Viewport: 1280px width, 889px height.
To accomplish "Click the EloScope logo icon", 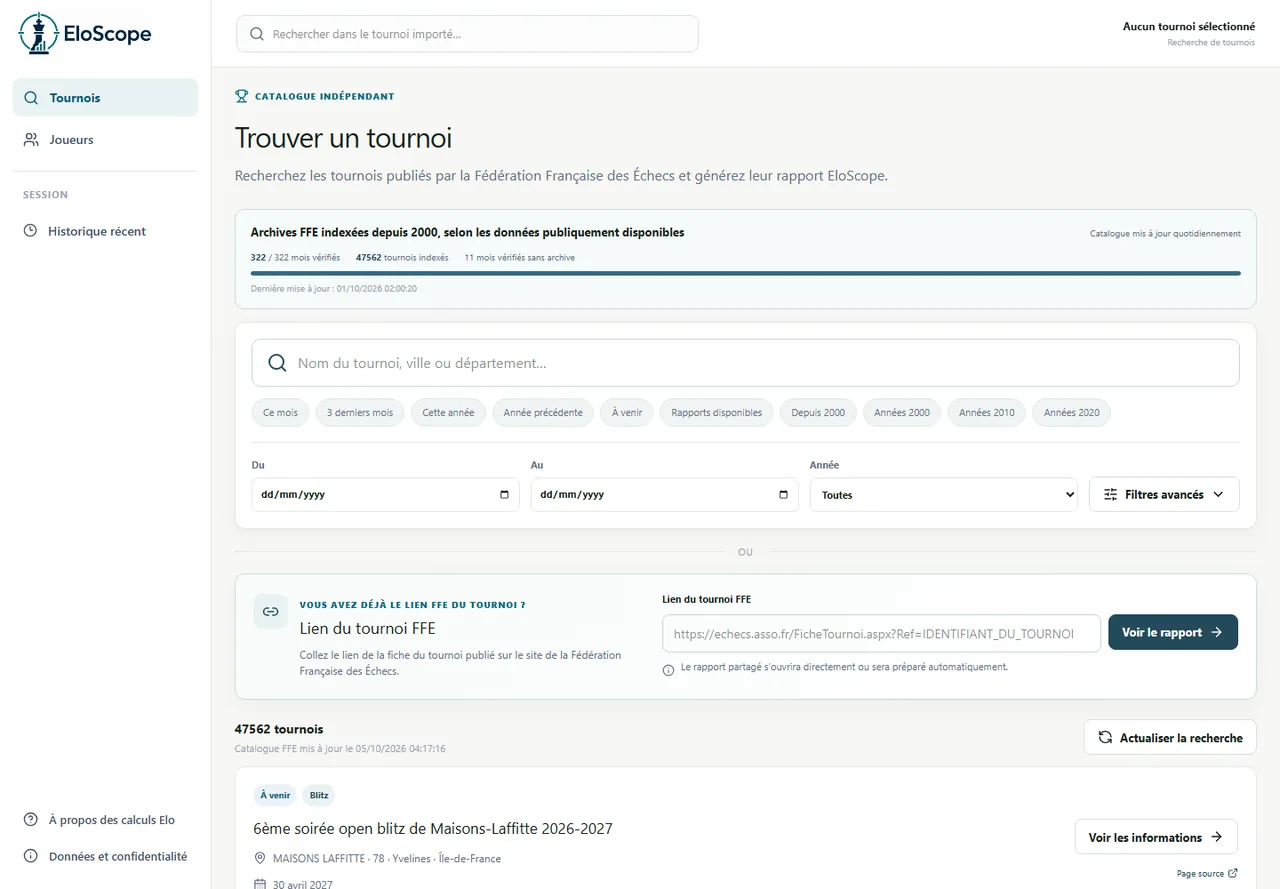I will (x=38, y=33).
